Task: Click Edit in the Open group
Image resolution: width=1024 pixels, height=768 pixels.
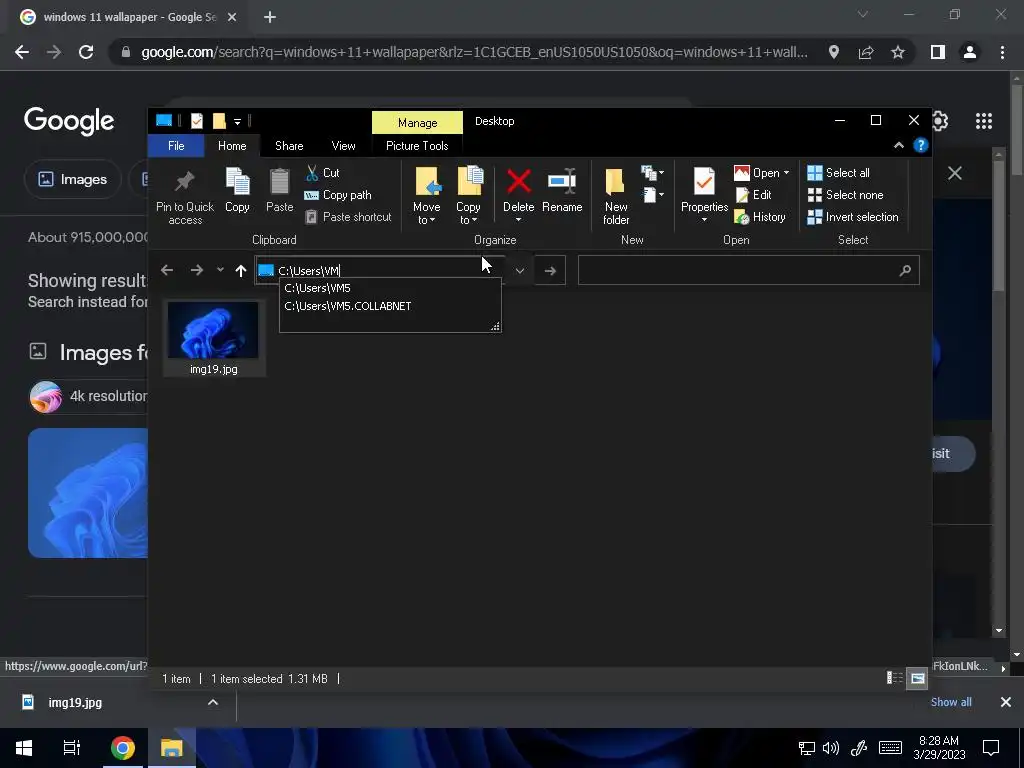Action: [754, 195]
